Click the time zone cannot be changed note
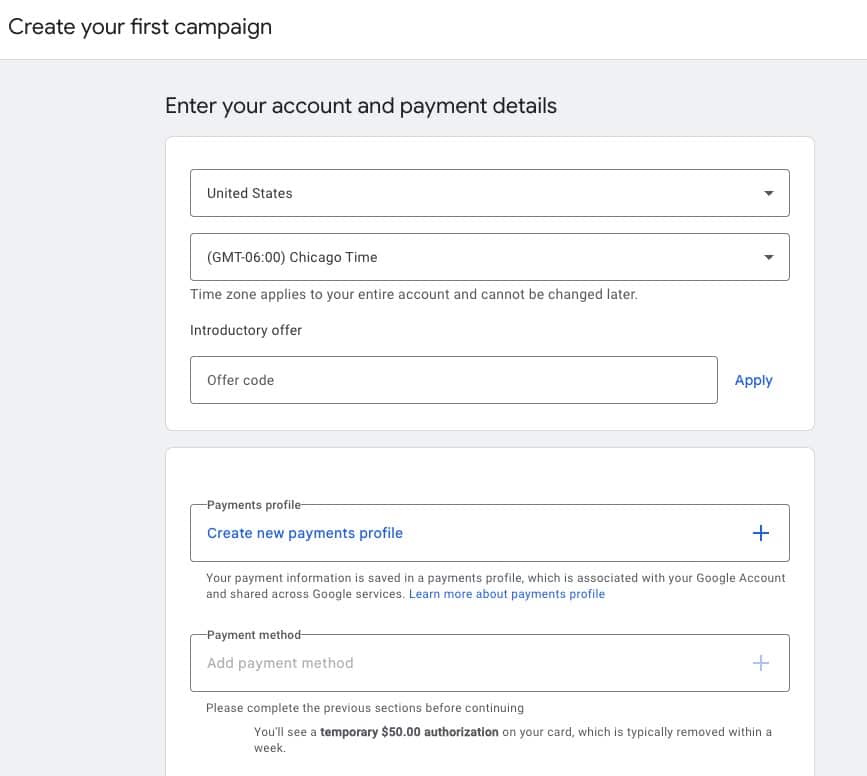867x776 pixels. tap(414, 295)
